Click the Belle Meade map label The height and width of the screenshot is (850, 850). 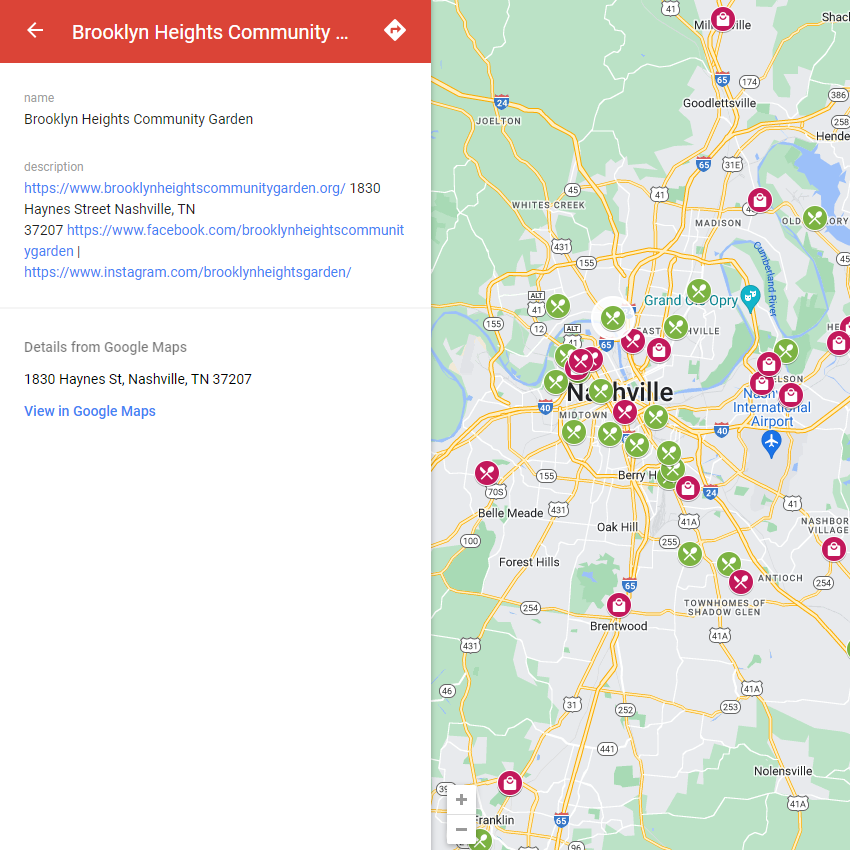pyautogui.click(x=511, y=513)
